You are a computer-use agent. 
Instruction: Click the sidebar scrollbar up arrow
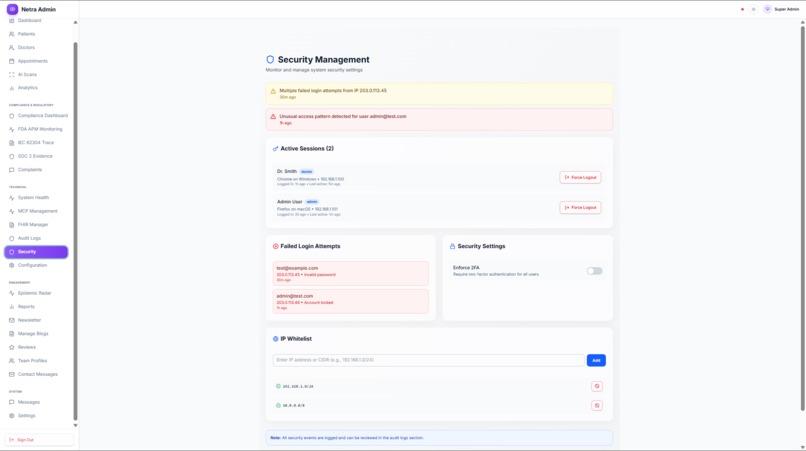coord(75,22)
